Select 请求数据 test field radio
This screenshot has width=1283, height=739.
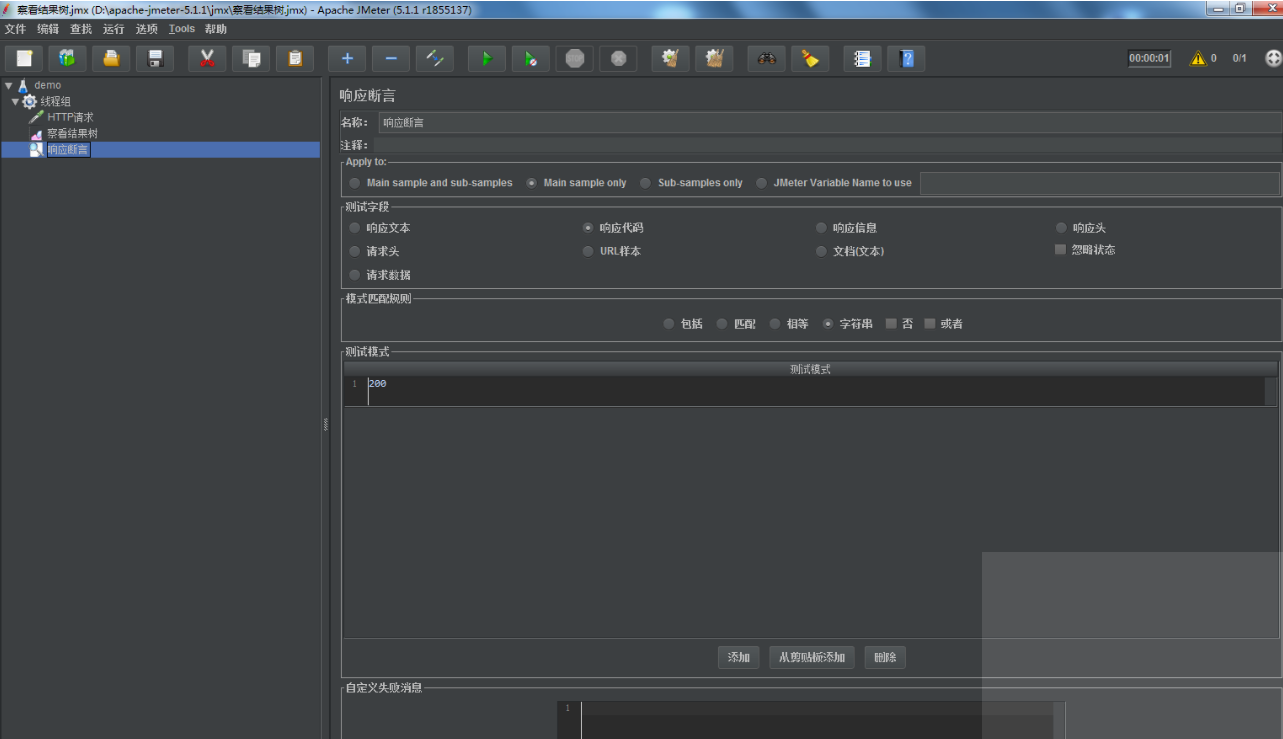(x=355, y=274)
